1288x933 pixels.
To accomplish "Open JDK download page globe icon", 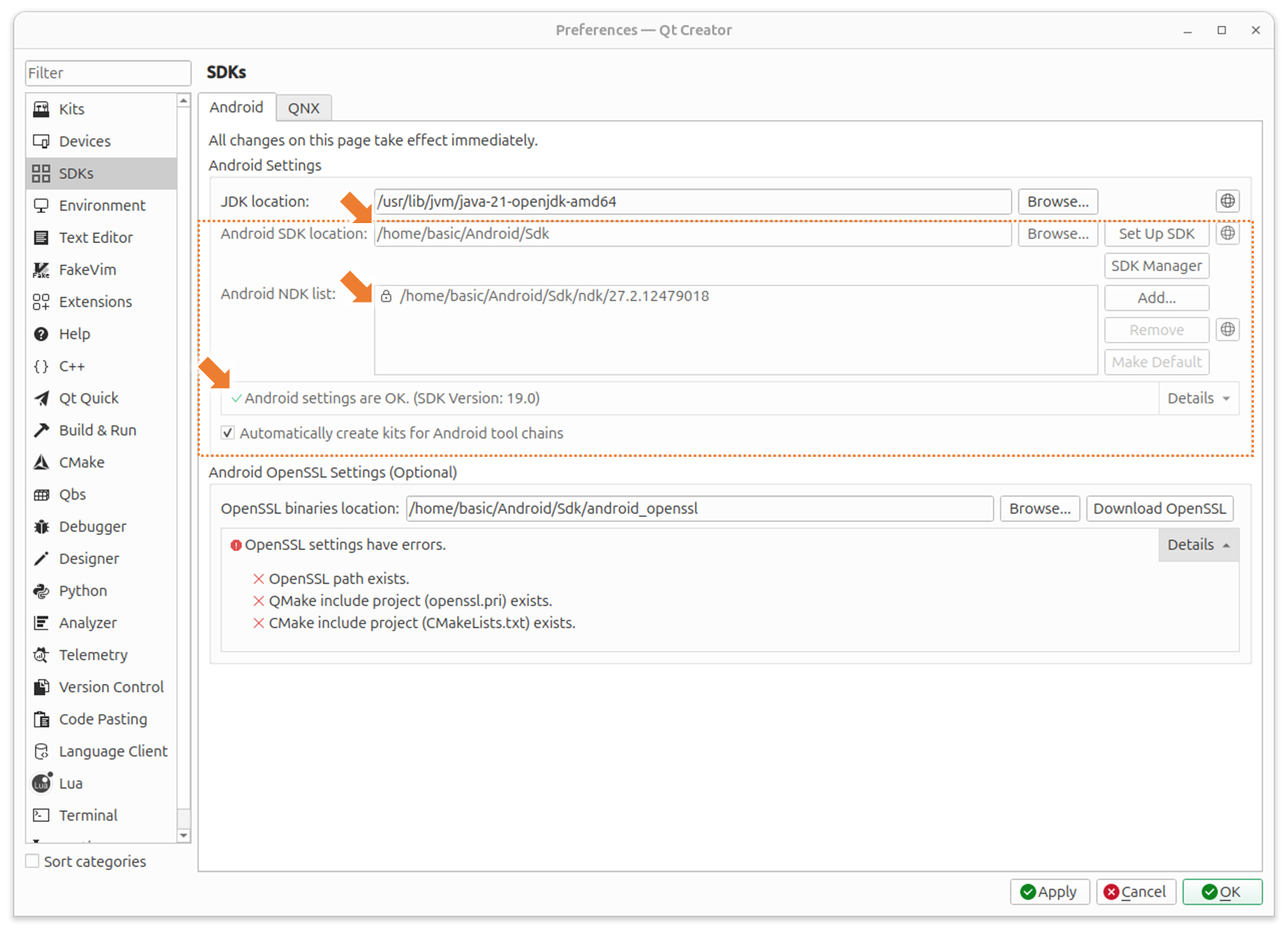I will click(1227, 202).
